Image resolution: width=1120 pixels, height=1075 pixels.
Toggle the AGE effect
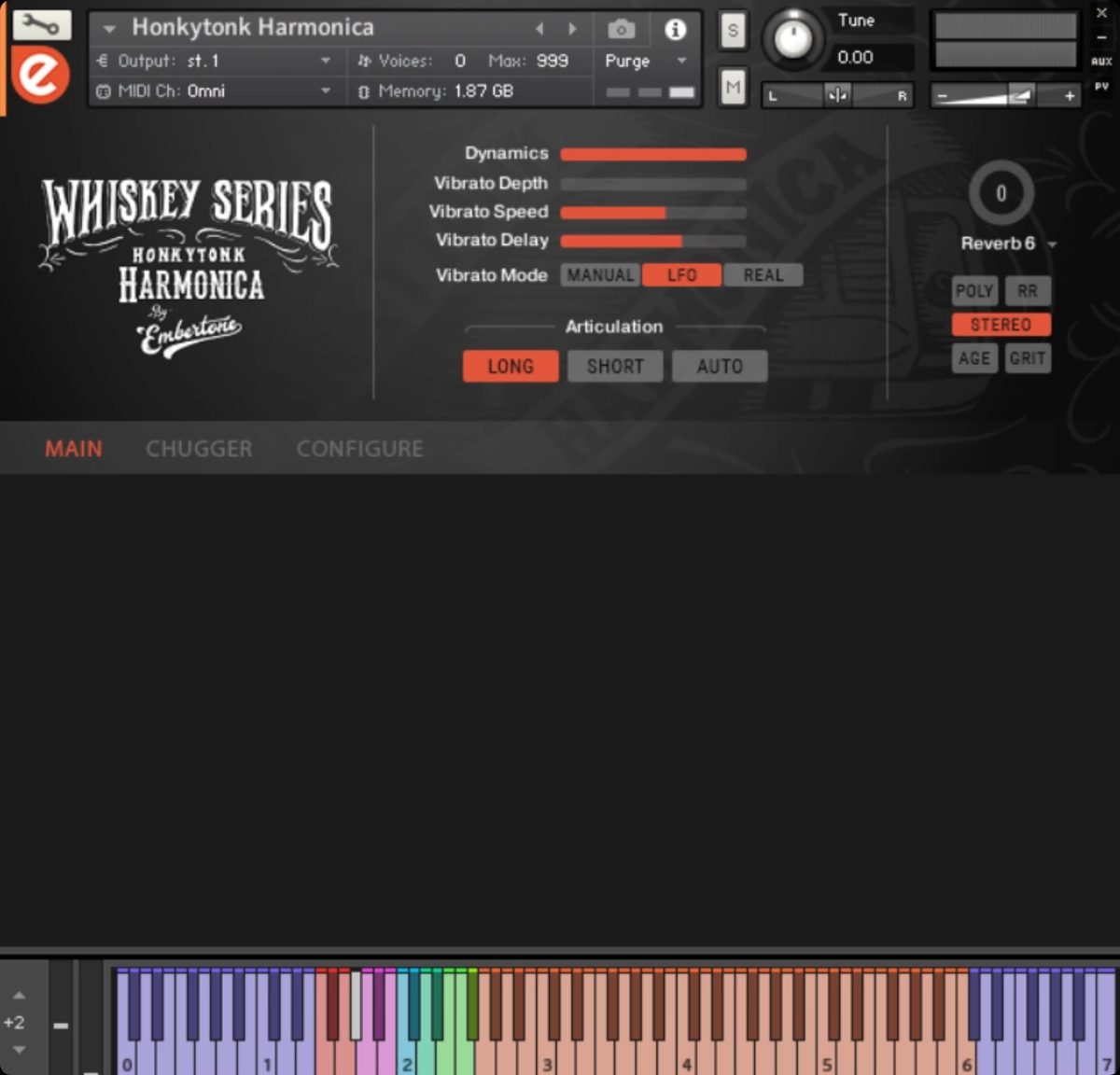tap(974, 358)
